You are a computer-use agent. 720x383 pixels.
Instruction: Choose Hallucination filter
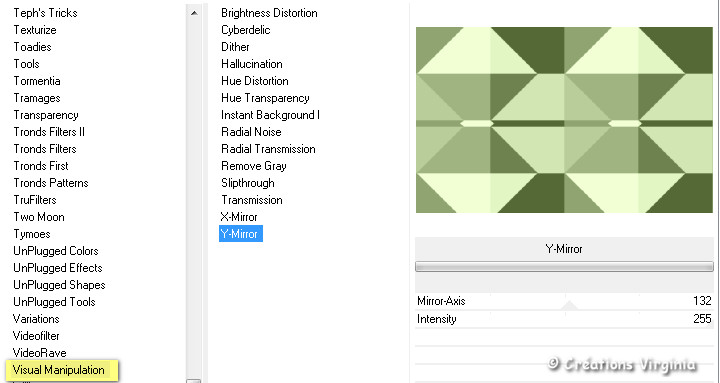coord(252,64)
